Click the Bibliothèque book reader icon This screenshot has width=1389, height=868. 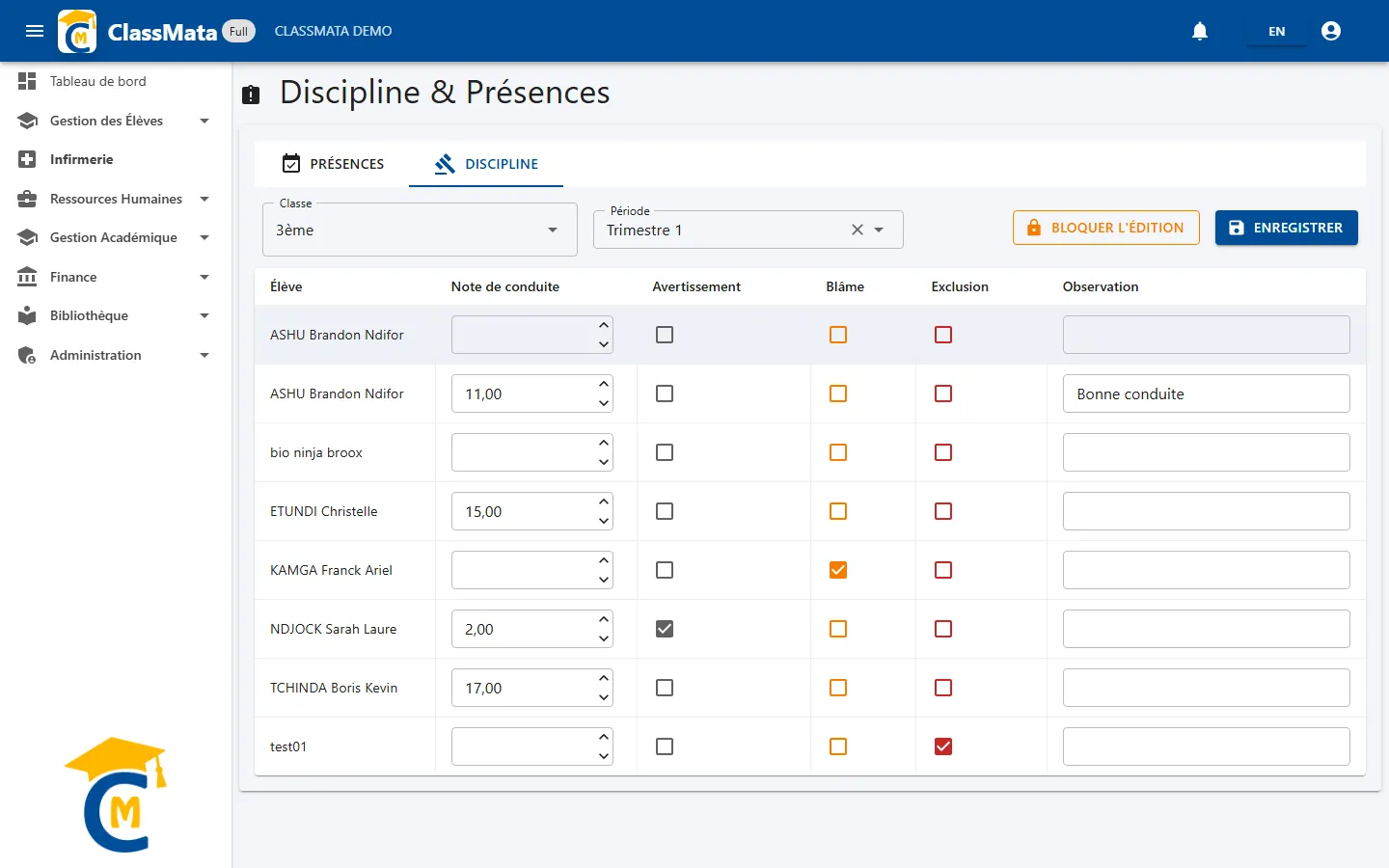(x=27, y=315)
